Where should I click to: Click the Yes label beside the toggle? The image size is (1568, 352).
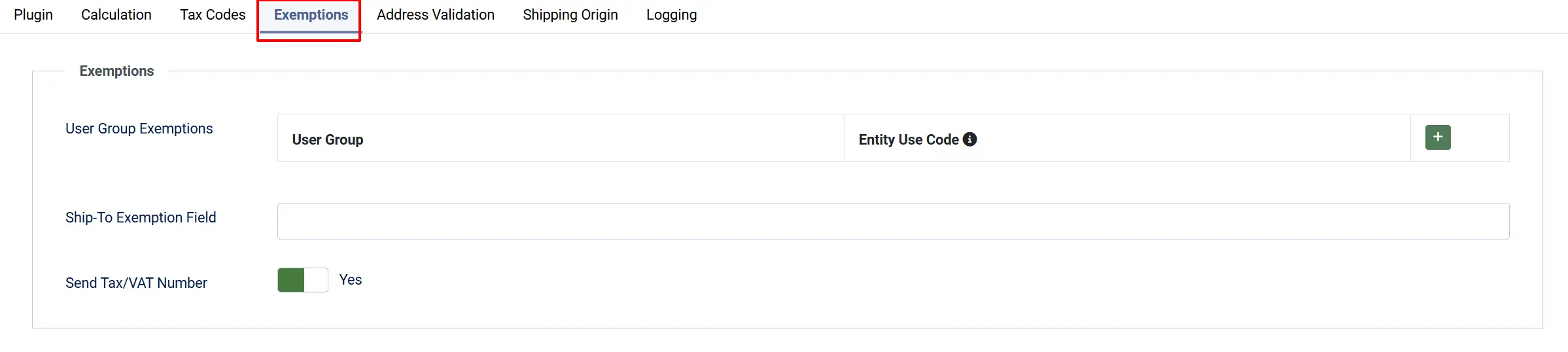point(351,280)
